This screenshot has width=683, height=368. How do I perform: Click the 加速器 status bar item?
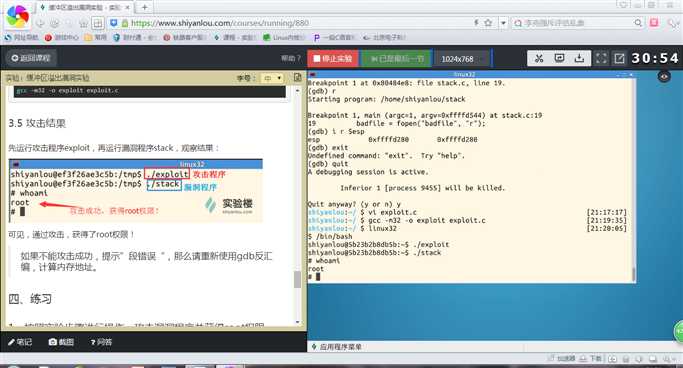click(x=561, y=358)
